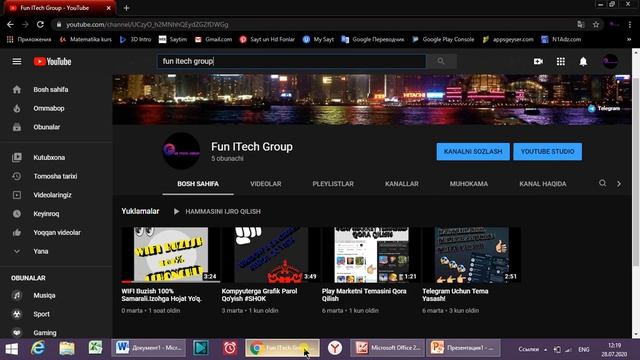Switch to the PowerPoint presentation taskbar window
Screen dimensions: 640x360
(464, 348)
